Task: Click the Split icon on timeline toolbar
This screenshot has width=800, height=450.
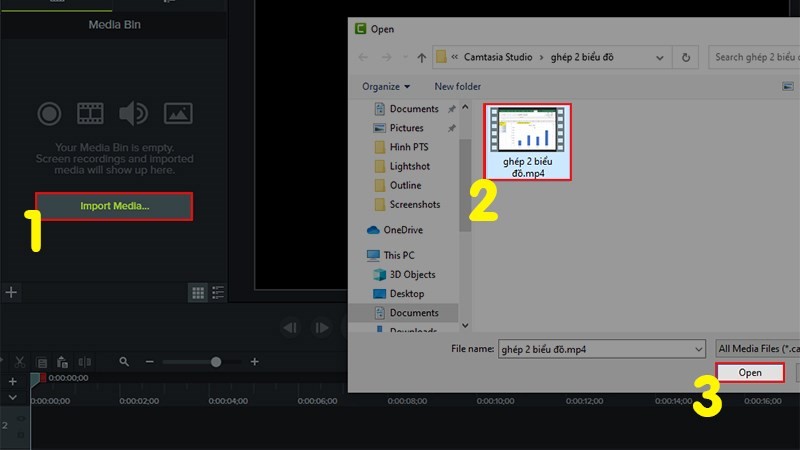Action: click(84, 362)
